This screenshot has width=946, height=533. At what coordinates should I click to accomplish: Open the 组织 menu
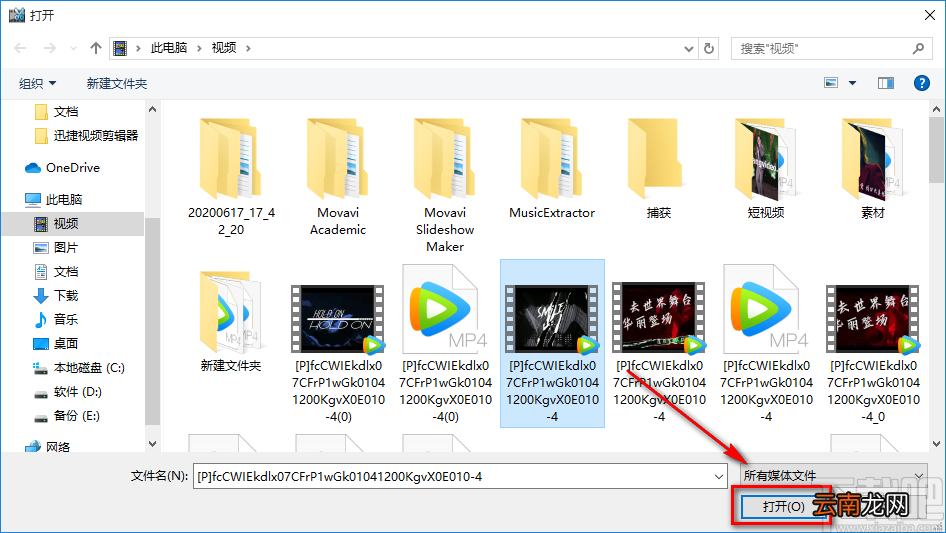(37, 83)
